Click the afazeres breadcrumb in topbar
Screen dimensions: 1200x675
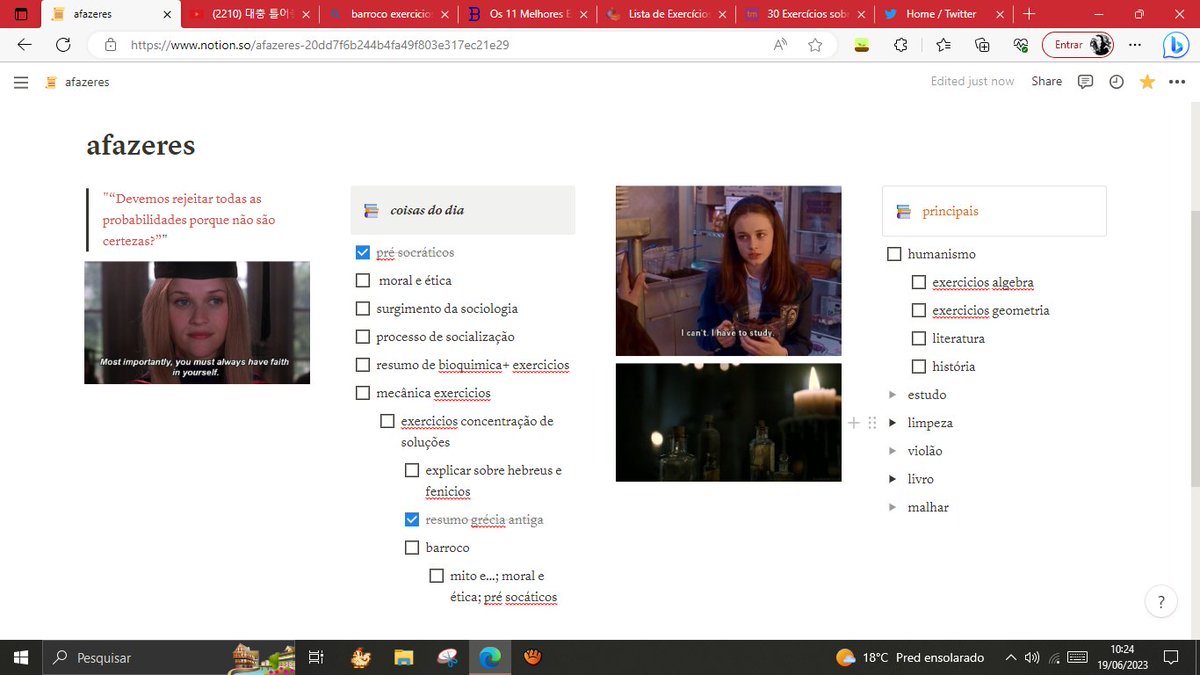pyautogui.click(x=77, y=82)
